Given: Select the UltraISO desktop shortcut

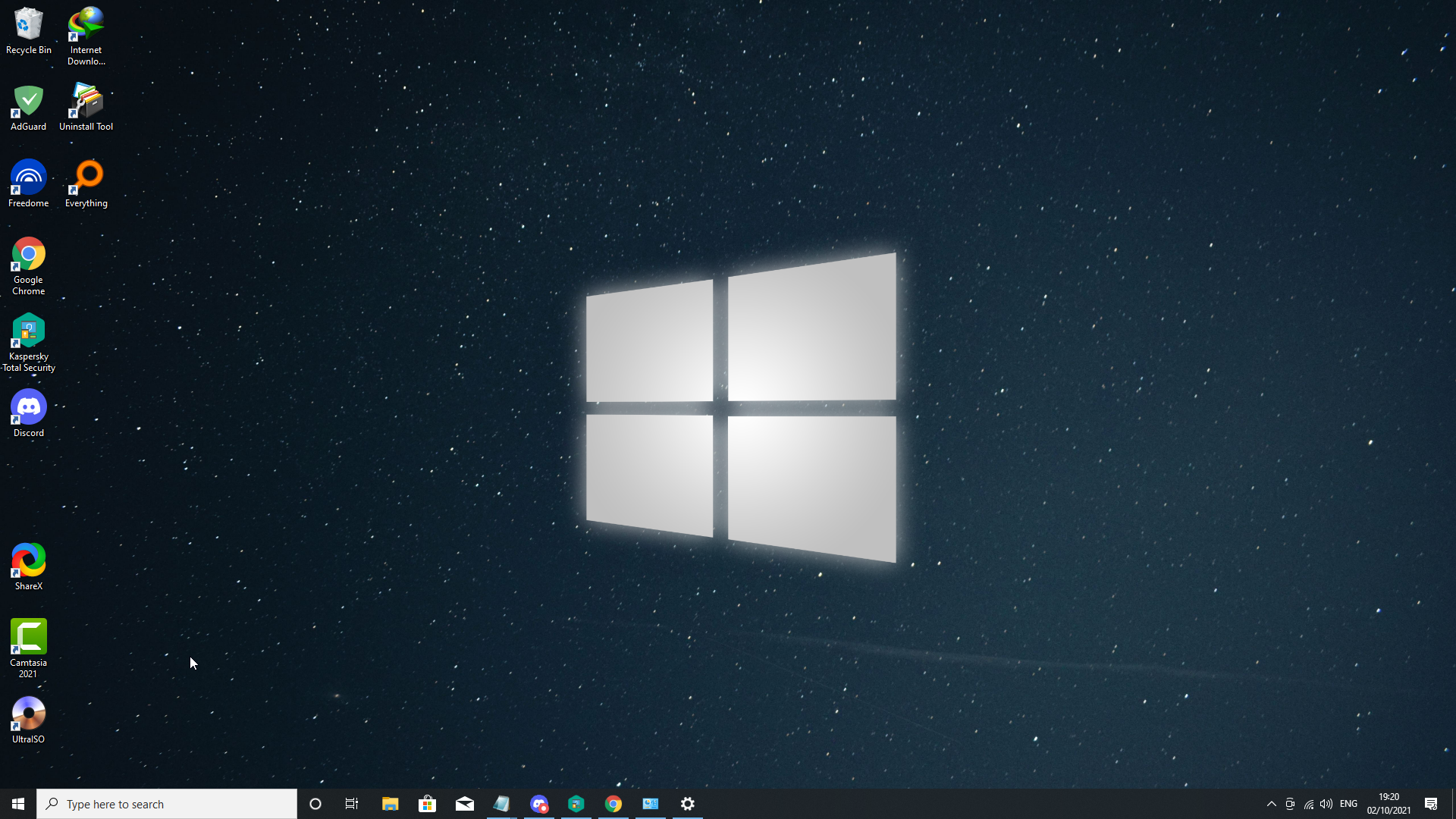Looking at the screenshot, I should [x=28, y=720].
